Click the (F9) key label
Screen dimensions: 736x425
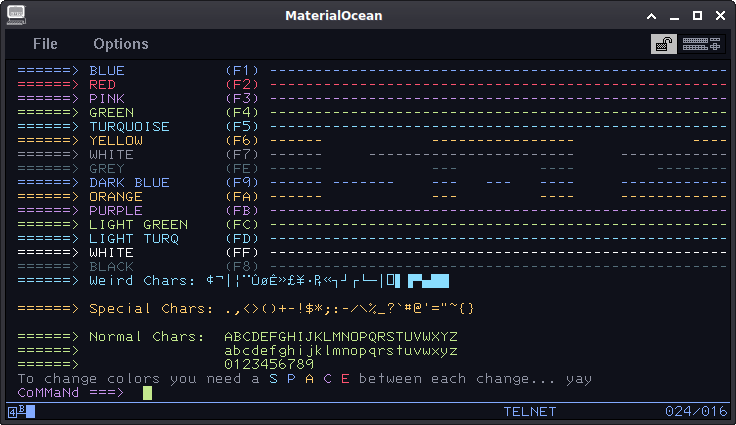242,183
